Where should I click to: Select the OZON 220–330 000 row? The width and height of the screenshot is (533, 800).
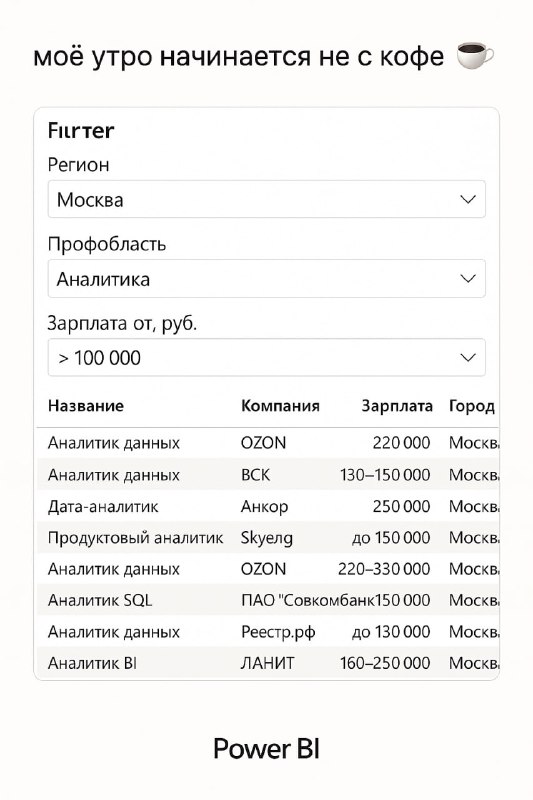[x=268, y=568]
